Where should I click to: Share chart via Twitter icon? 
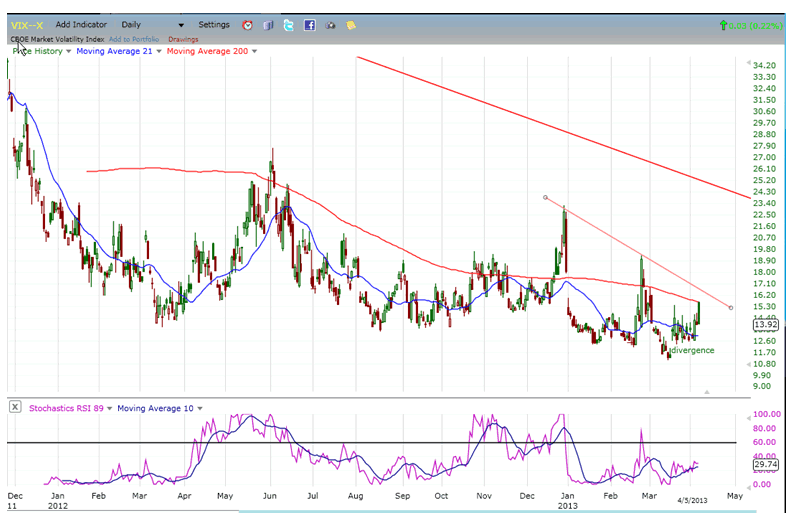(288, 24)
